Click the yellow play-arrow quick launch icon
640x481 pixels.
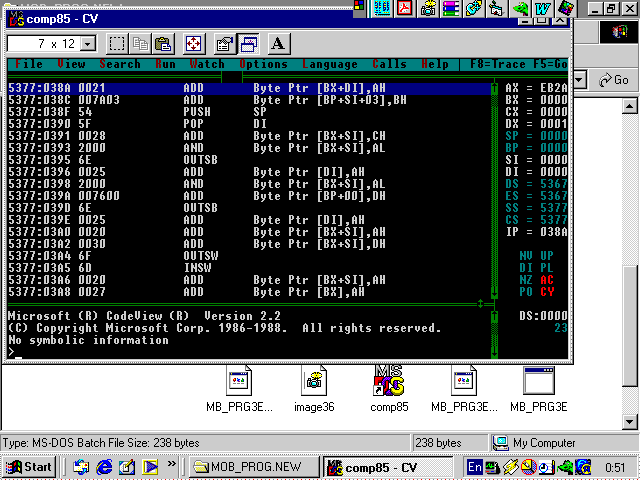coord(150,467)
